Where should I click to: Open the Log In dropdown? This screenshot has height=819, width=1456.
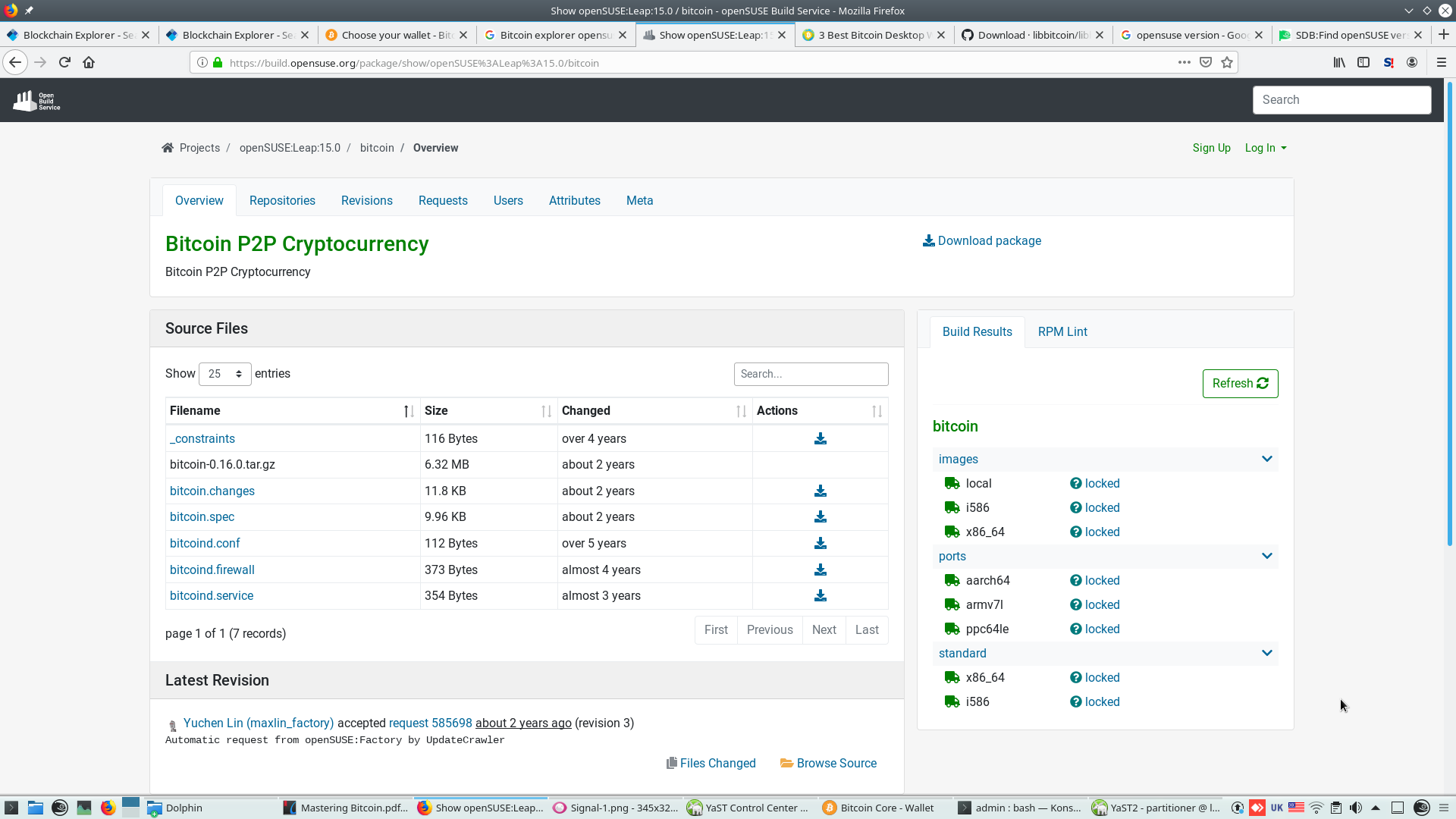[1265, 148]
